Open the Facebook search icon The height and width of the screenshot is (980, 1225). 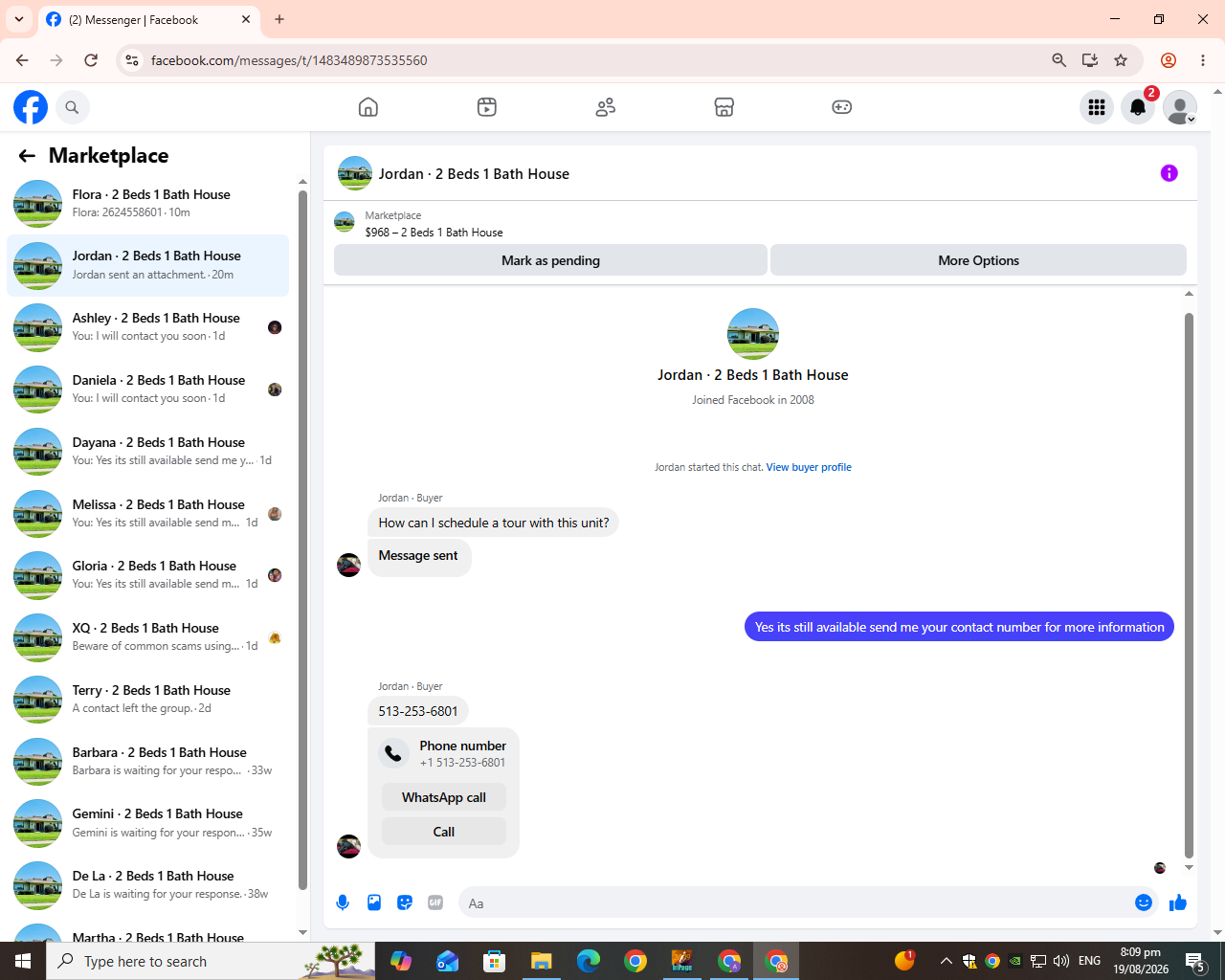(72, 107)
